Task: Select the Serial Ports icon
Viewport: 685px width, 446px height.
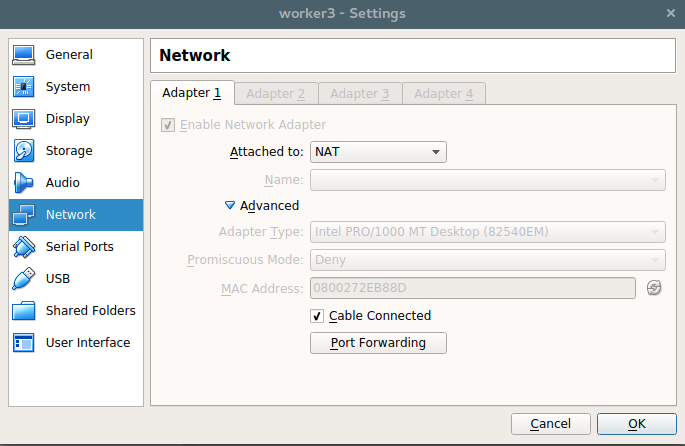Action: tap(24, 246)
